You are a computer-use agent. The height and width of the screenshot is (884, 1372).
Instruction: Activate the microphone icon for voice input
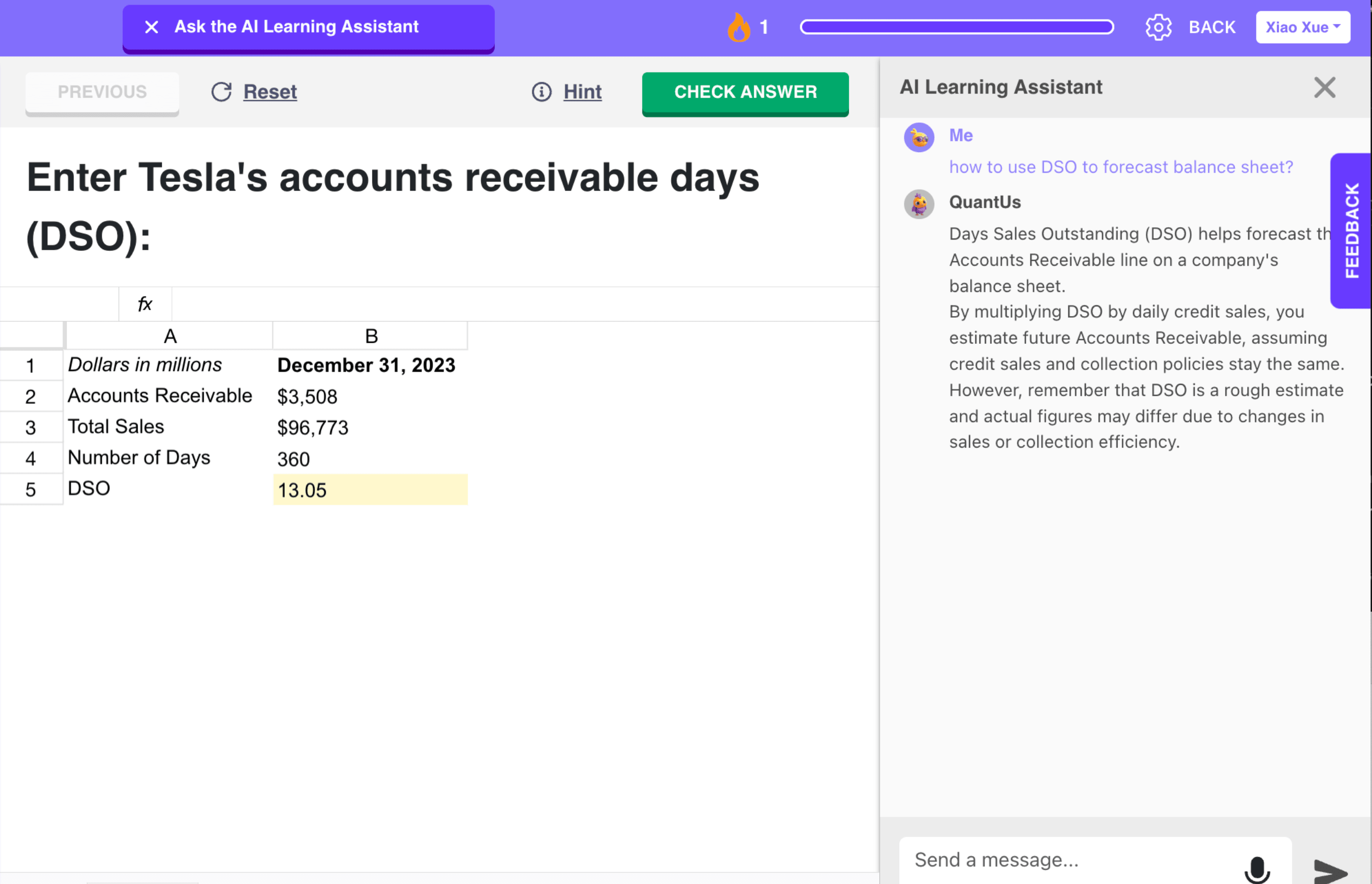click(x=1257, y=869)
